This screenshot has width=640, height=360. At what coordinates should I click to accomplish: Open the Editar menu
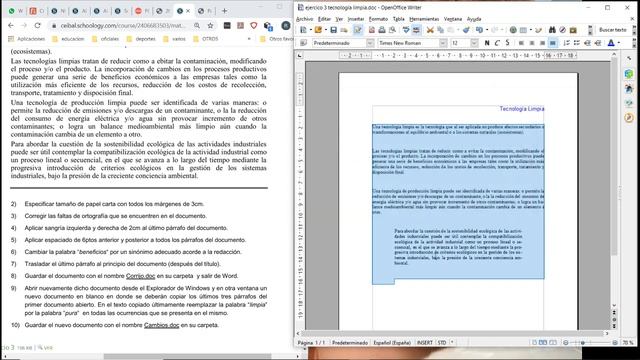pos(324,19)
